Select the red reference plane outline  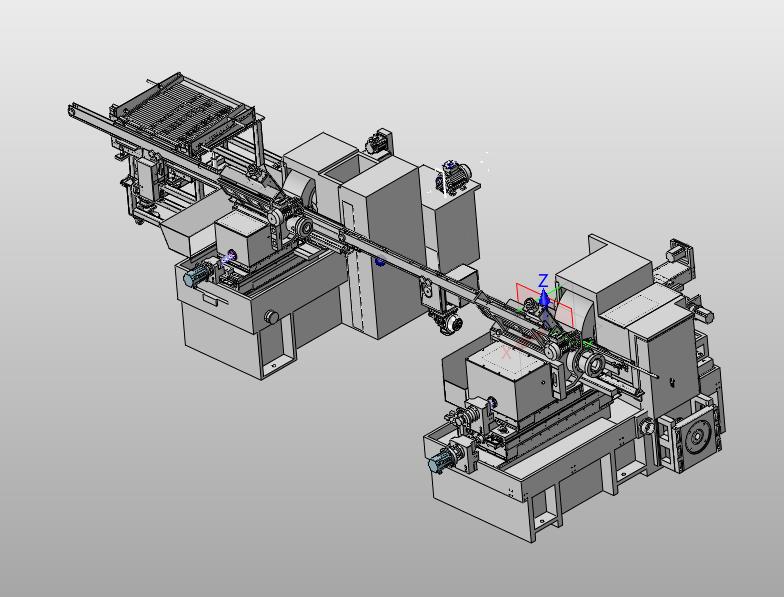pyautogui.click(x=545, y=304)
